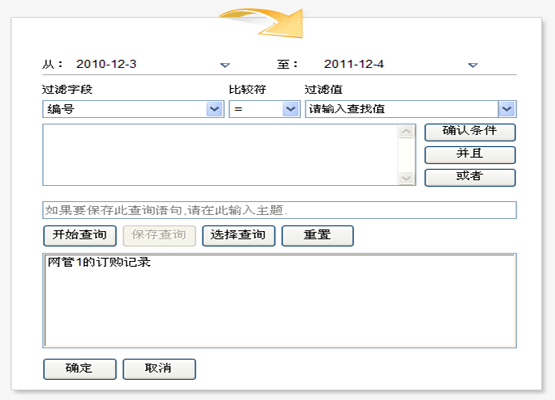Click the 确定 button
Screen dimensions: 555x400
80,369
